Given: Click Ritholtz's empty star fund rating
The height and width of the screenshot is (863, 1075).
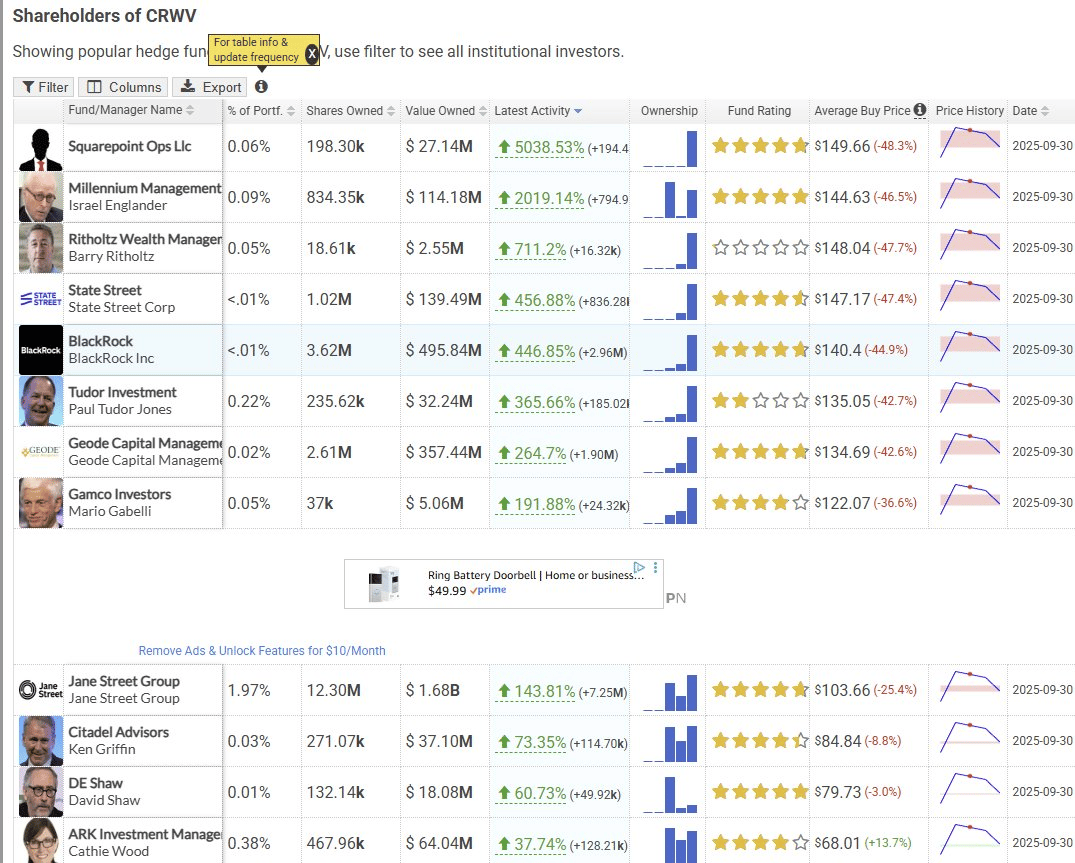Looking at the screenshot, I should pos(760,247).
